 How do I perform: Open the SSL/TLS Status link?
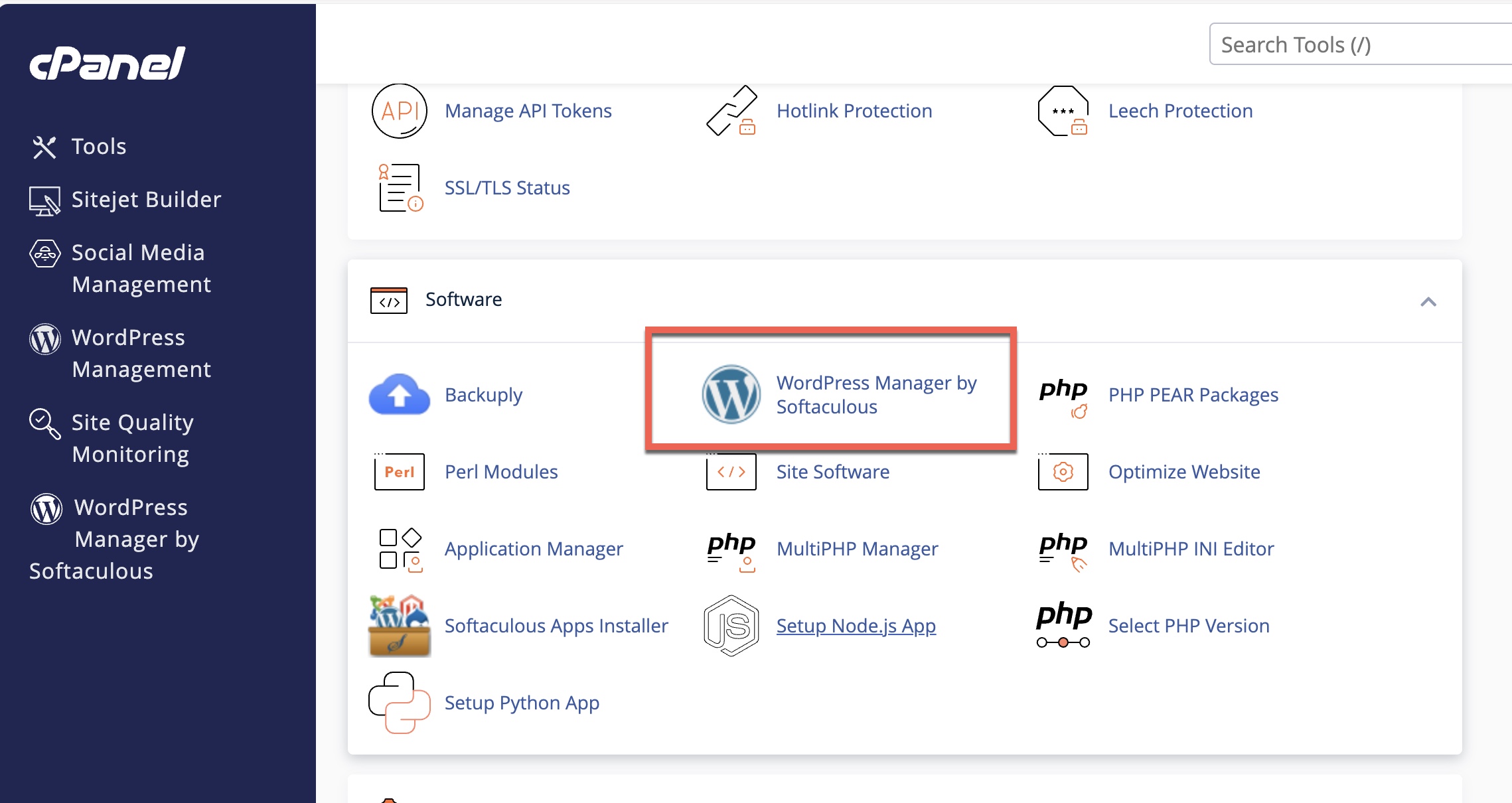(x=507, y=188)
